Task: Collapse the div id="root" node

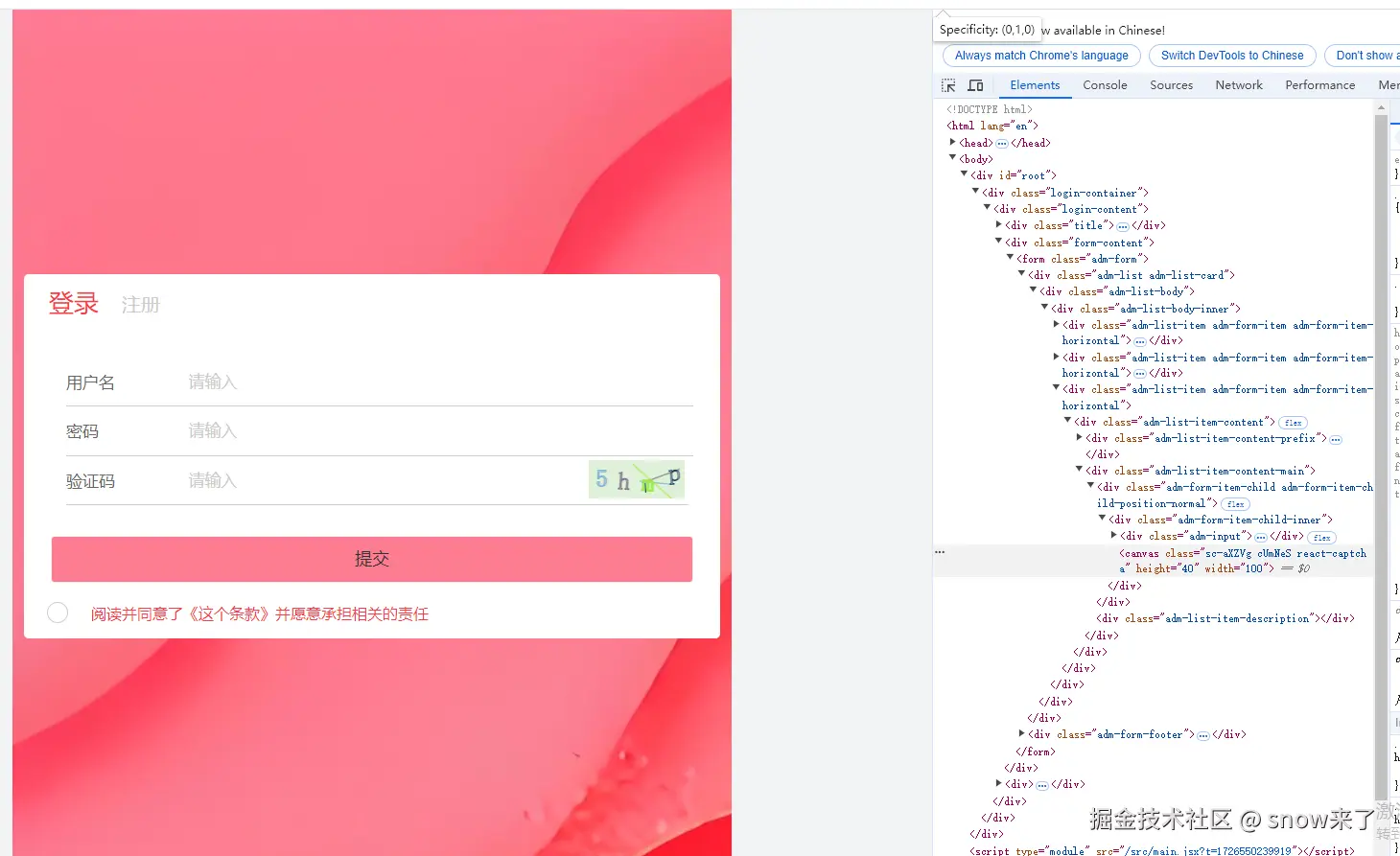Action: pos(965,174)
